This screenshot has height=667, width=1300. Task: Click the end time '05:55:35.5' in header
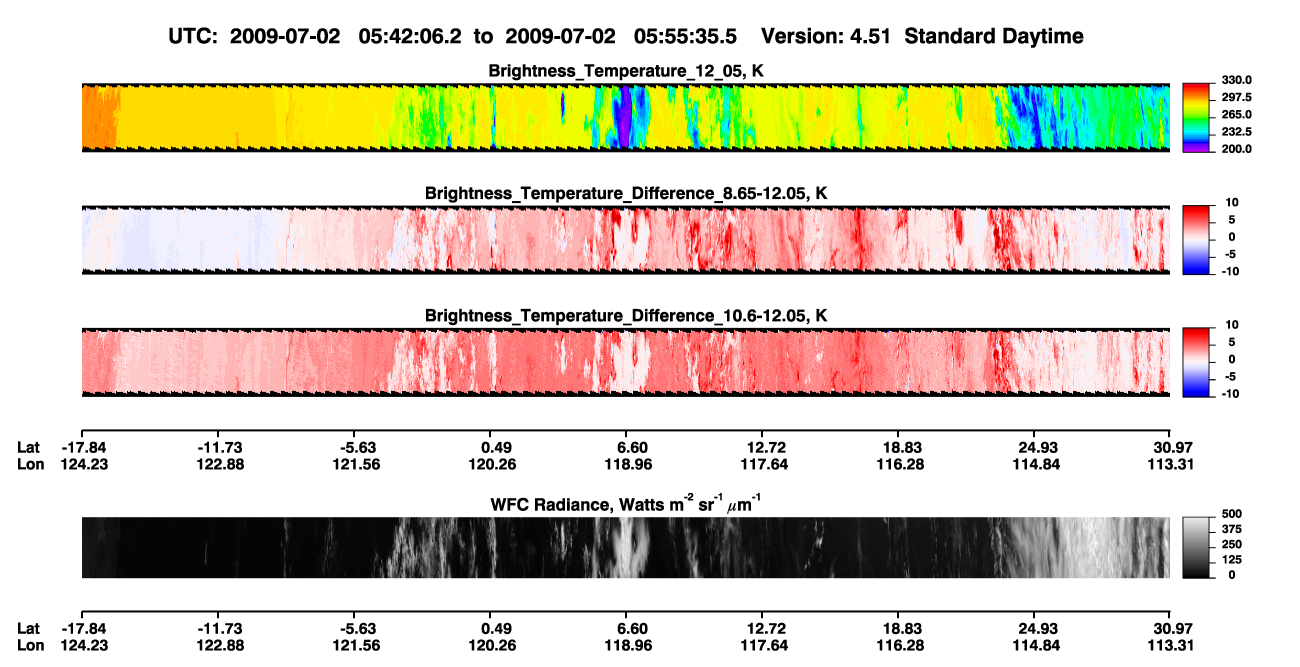coord(685,36)
